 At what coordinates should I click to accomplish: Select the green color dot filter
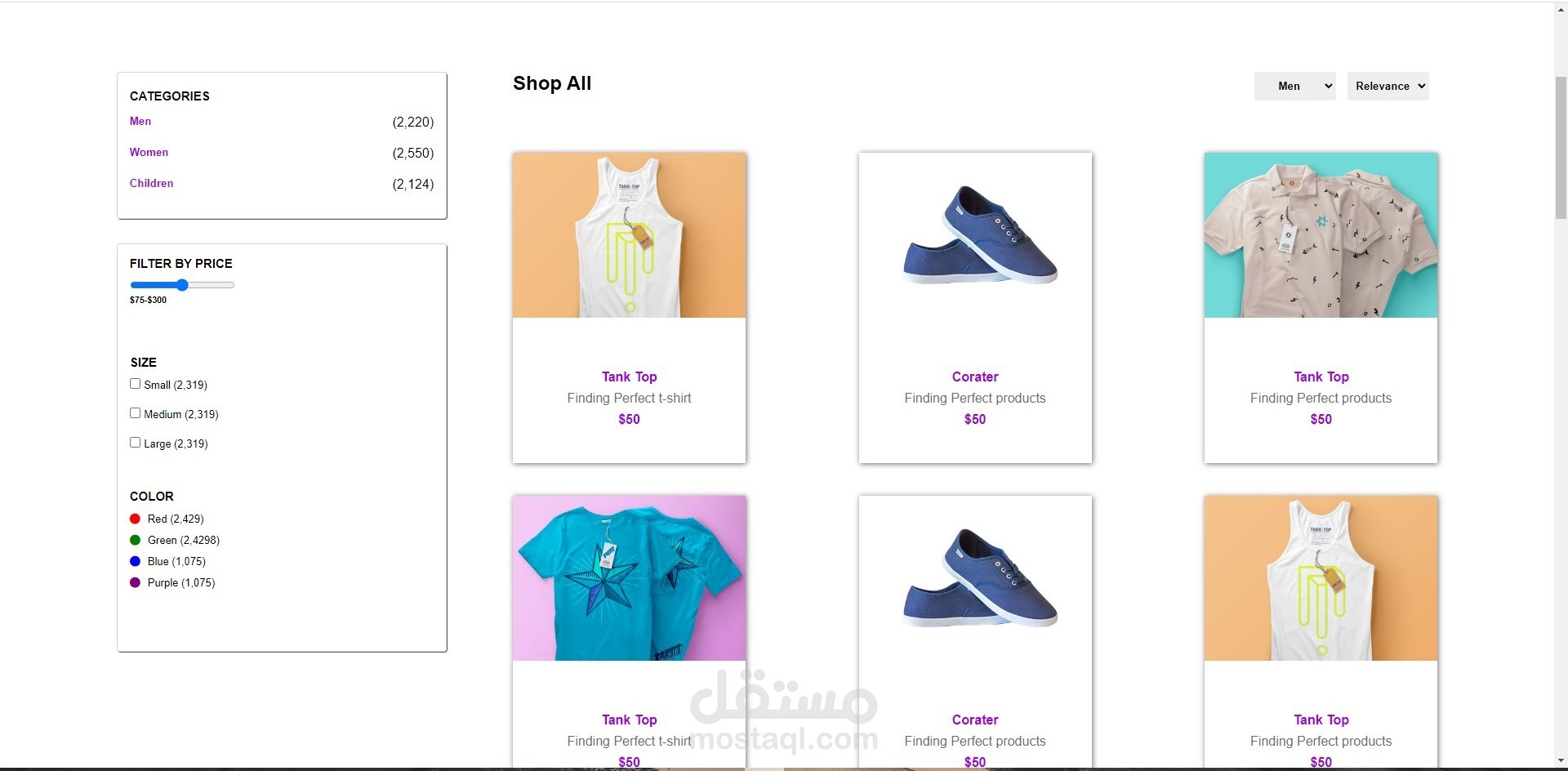[135, 540]
